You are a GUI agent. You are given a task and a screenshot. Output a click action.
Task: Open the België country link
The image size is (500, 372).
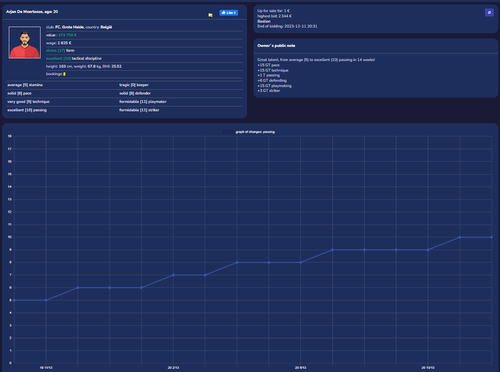[x=106, y=27]
